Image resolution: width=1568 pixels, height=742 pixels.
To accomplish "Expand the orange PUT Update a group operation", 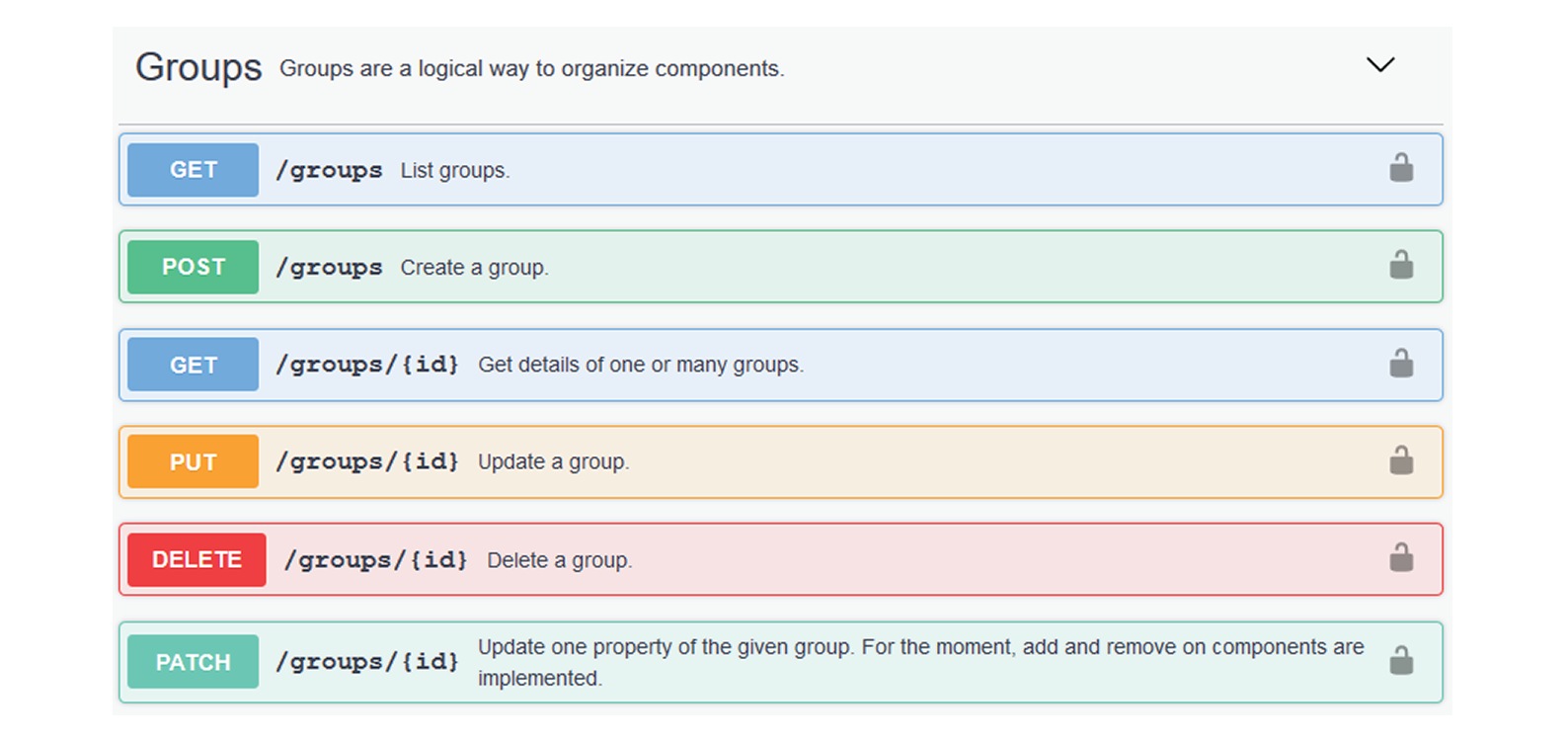I will (x=193, y=461).
